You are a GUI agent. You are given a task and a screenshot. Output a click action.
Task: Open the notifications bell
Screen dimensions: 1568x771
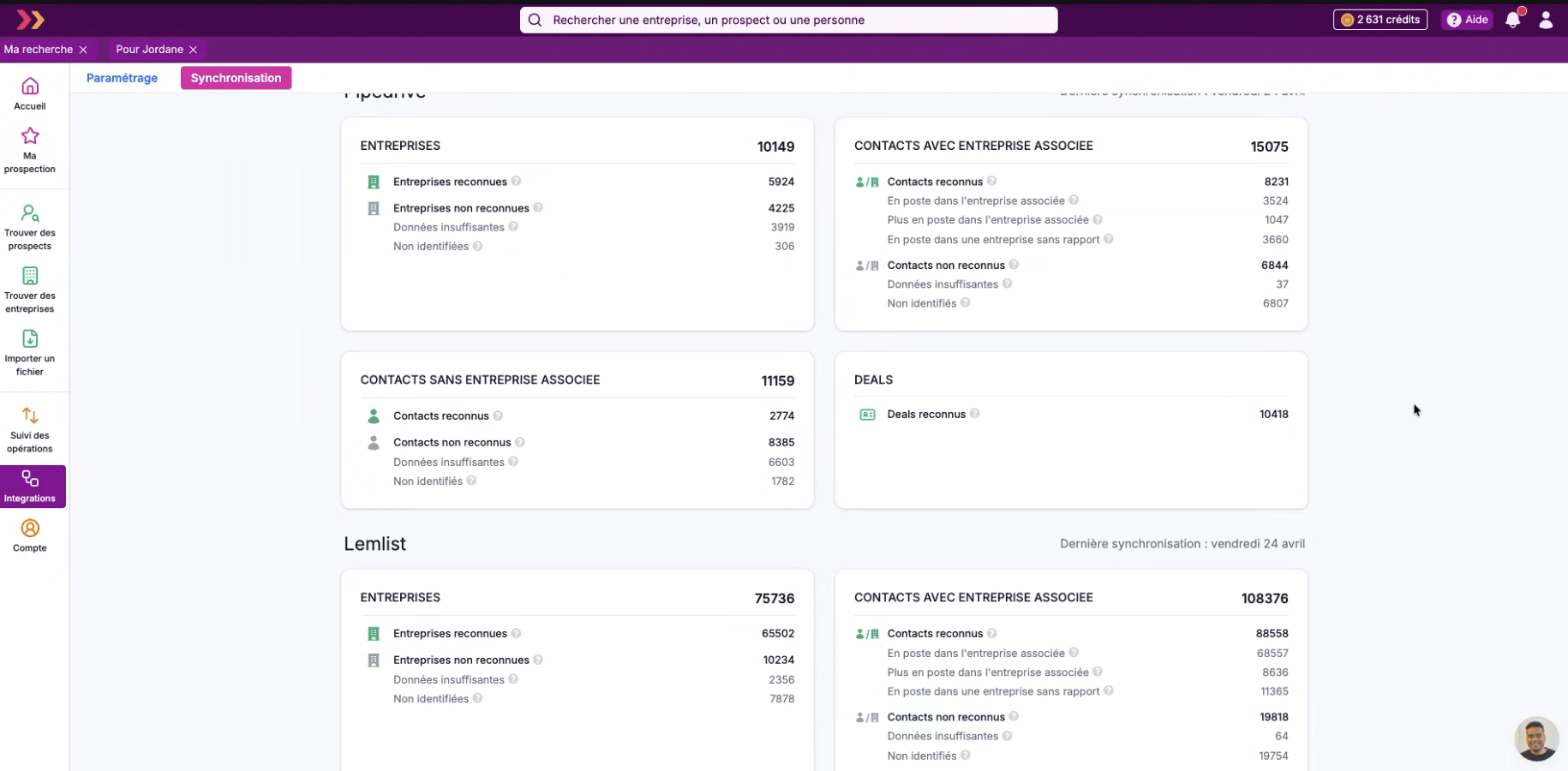click(1513, 20)
